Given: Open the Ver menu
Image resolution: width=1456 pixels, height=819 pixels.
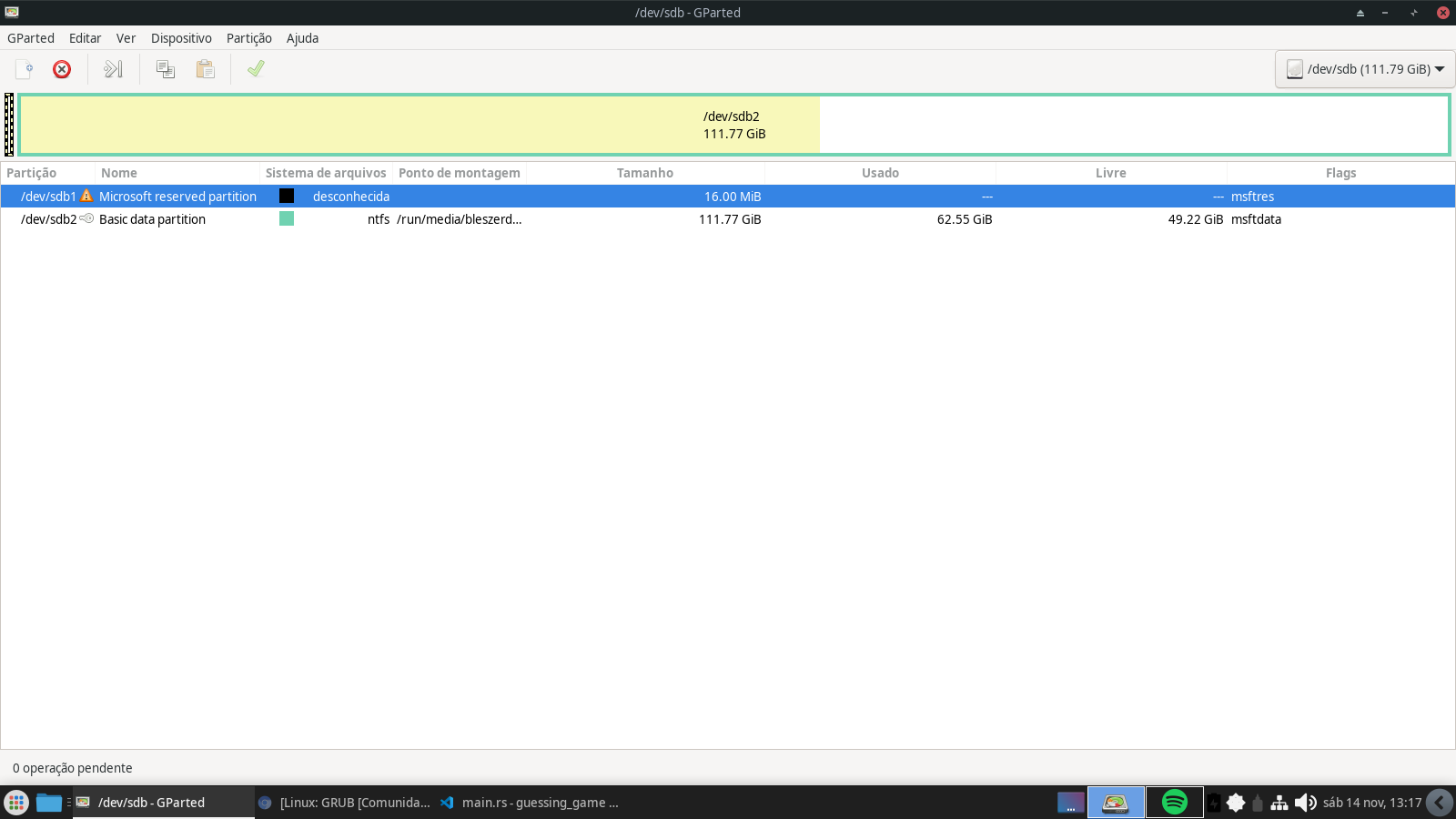Looking at the screenshot, I should 126,38.
